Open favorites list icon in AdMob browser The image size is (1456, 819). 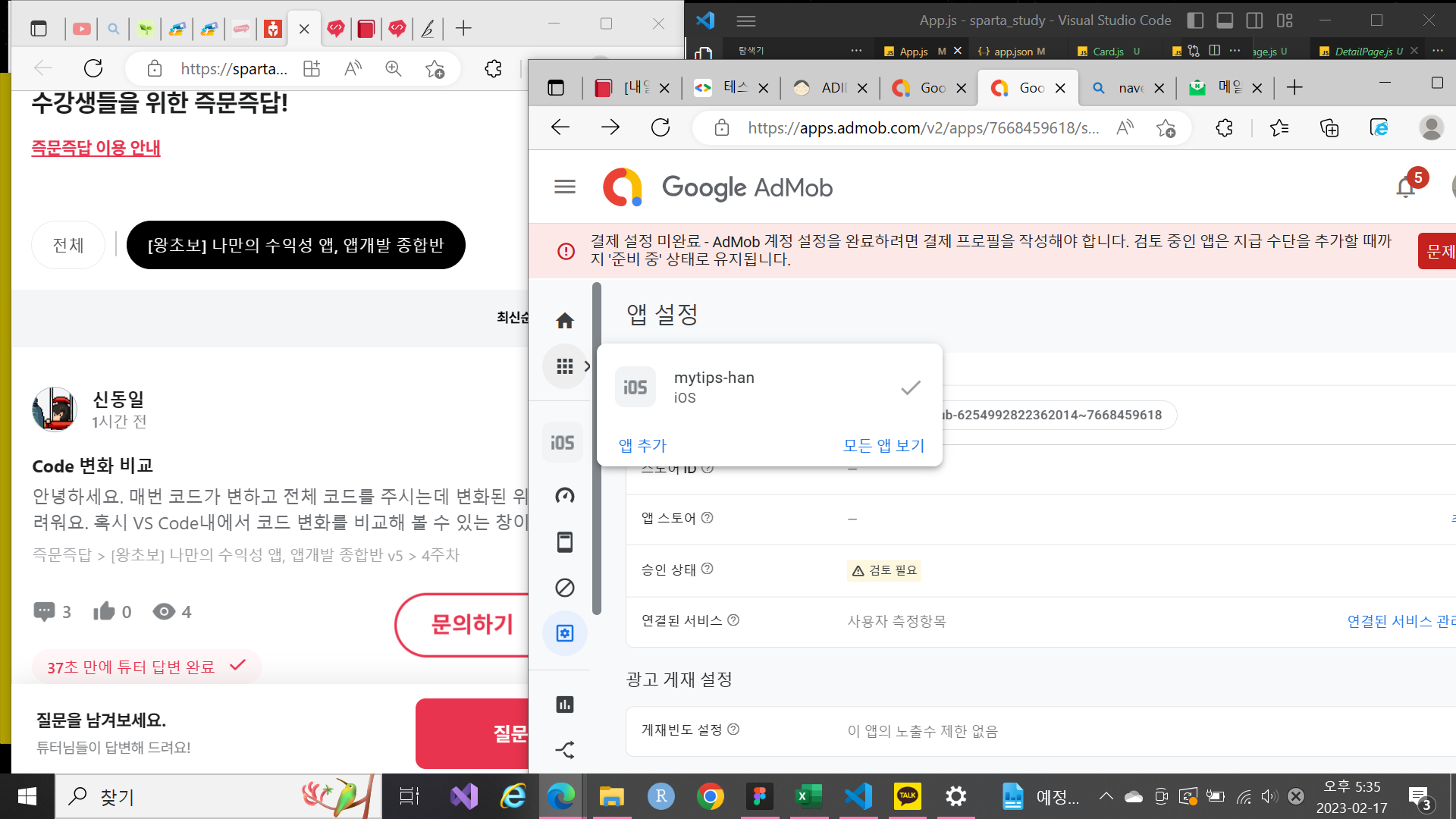[1279, 128]
